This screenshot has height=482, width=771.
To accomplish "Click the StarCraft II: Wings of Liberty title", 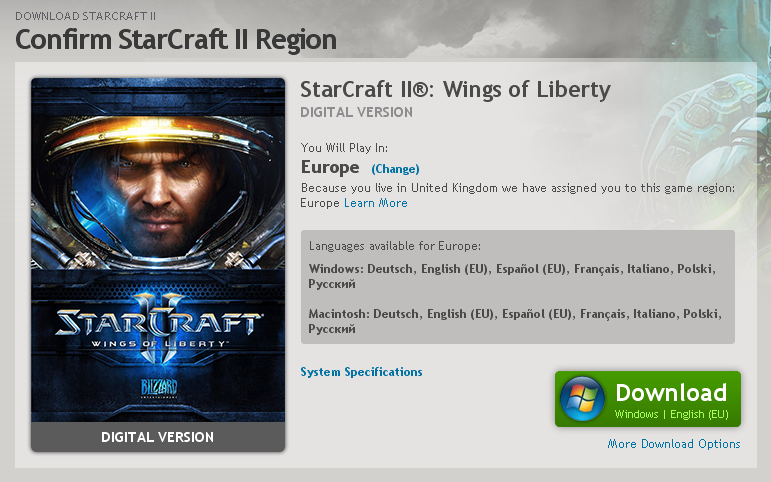I will (x=455, y=90).
